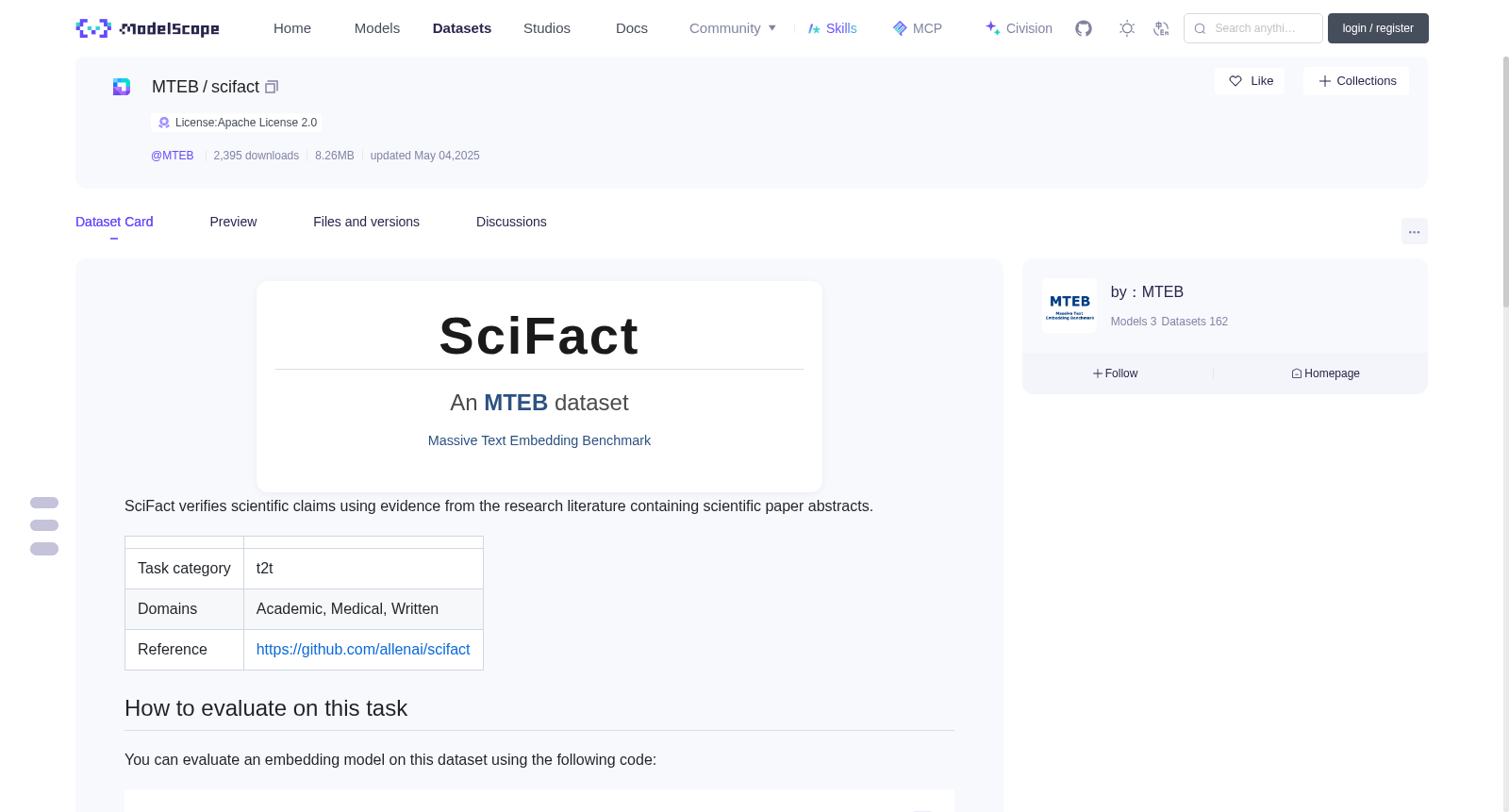Click the login / register button
The width and height of the screenshot is (1509, 812).
[x=1378, y=28]
